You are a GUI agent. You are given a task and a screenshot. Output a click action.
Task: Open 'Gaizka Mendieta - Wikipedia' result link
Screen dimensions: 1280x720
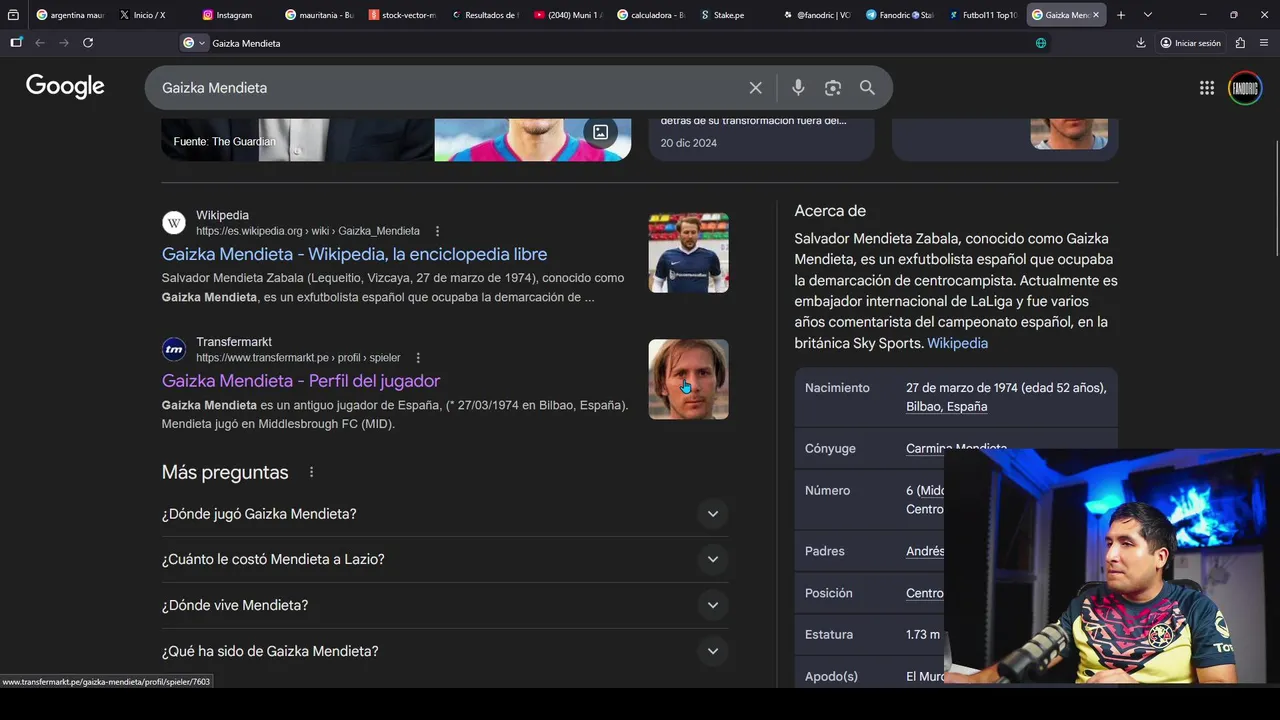[x=354, y=254]
